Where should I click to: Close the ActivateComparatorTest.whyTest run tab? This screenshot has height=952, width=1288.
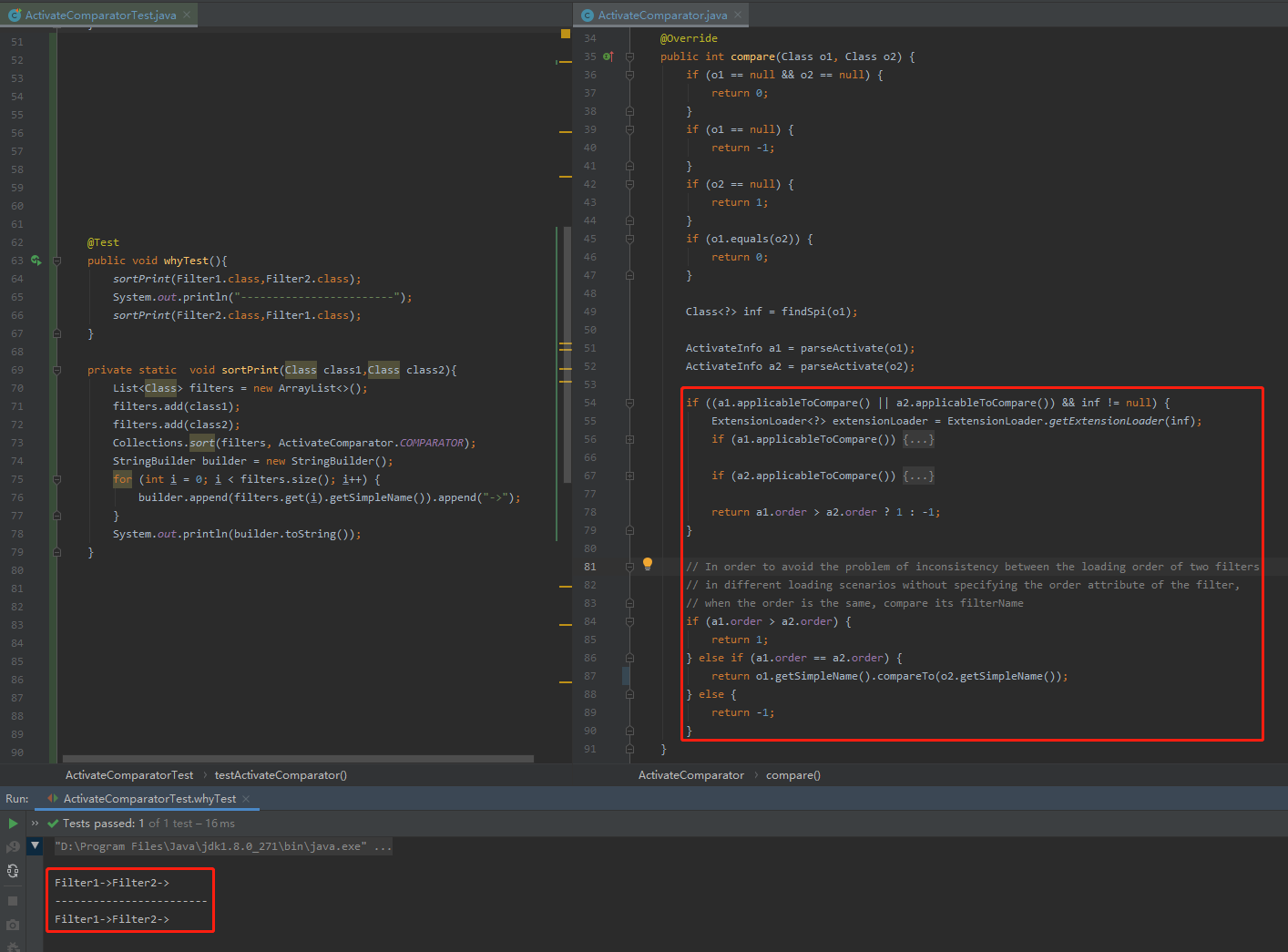[246, 799]
